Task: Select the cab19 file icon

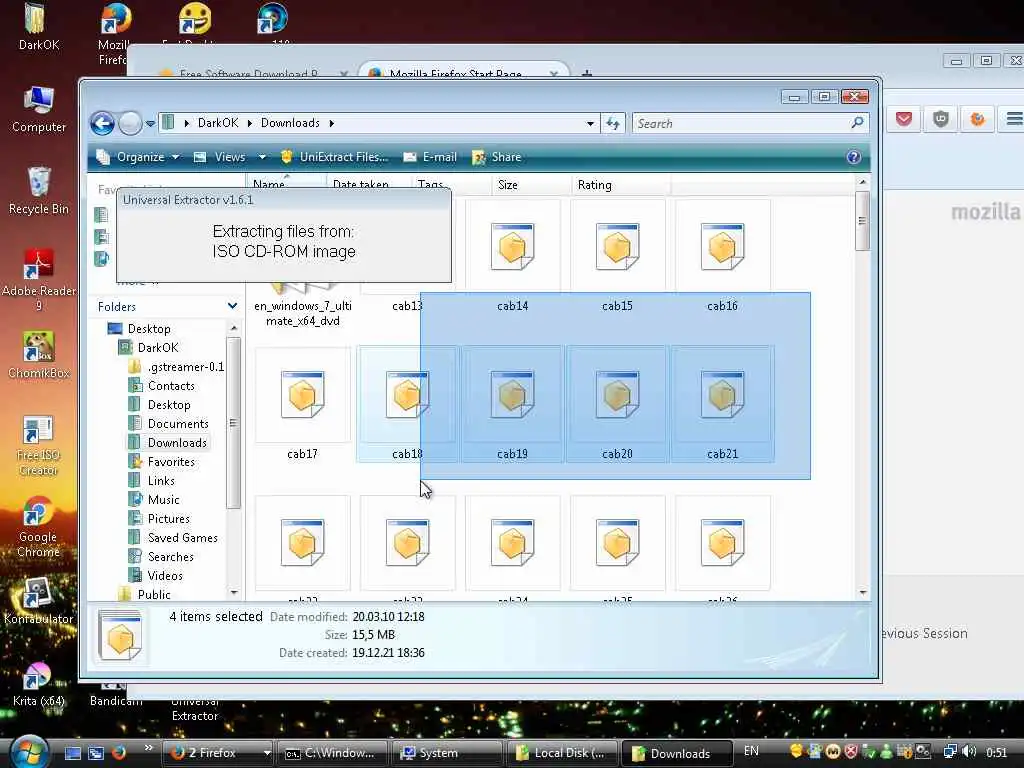Action: pyautogui.click(x=512, y=395)
